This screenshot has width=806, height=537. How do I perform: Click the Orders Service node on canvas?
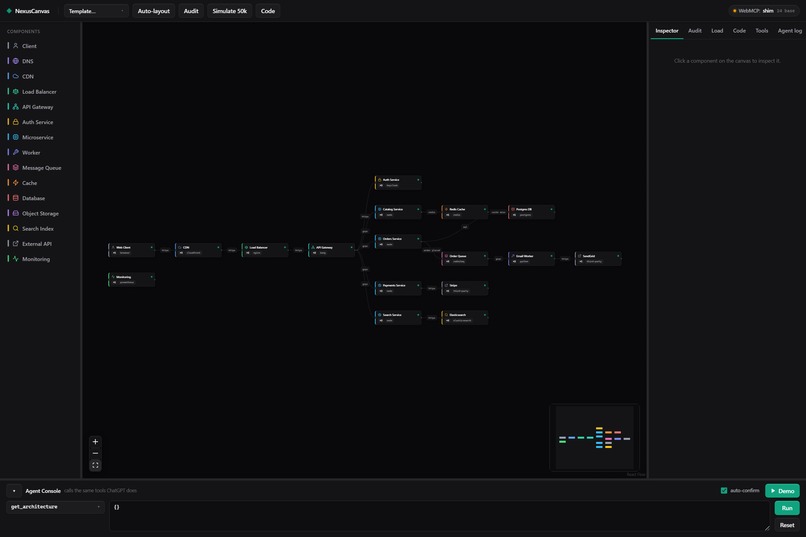pyautogui.click(x=398, y=242)
